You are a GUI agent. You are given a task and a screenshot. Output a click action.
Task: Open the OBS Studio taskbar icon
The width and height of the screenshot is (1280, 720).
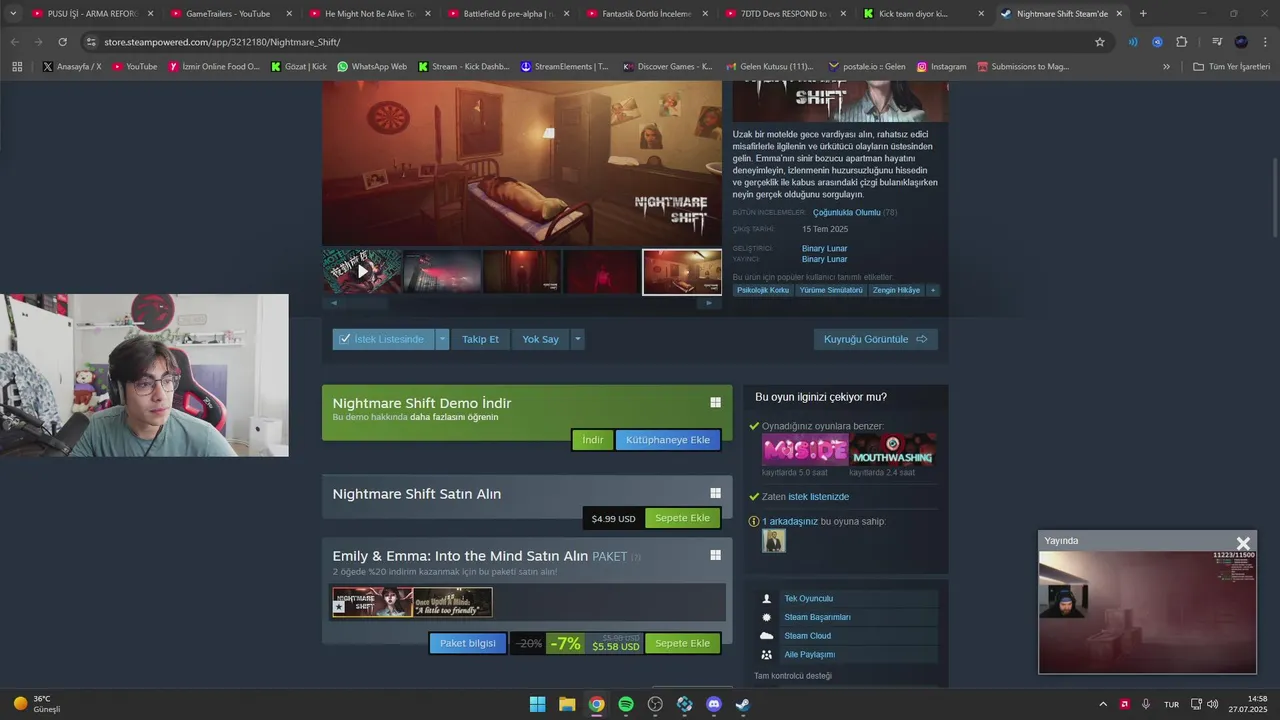tap(655, 704)
